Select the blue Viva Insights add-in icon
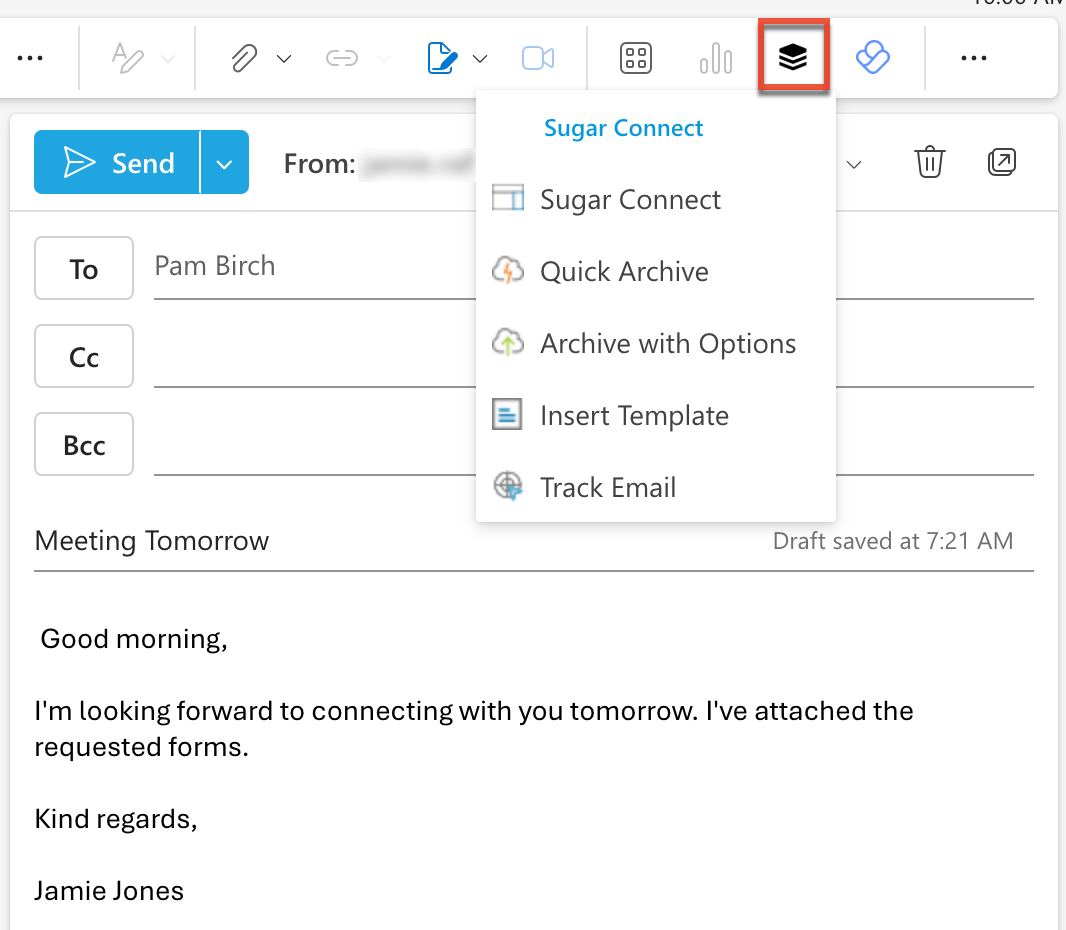The height and width of the screenshot is (930, 1066). (872, 58)
